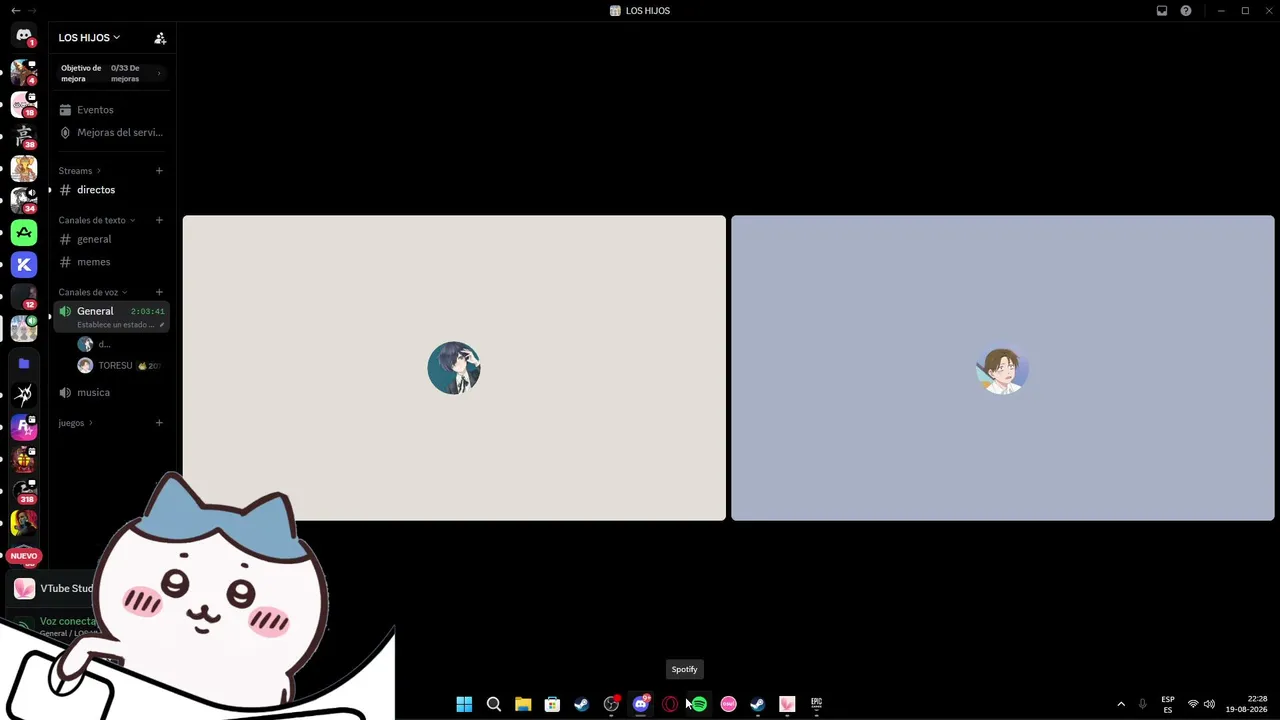Add a channel to Streams category

click(x=159, y=171)
